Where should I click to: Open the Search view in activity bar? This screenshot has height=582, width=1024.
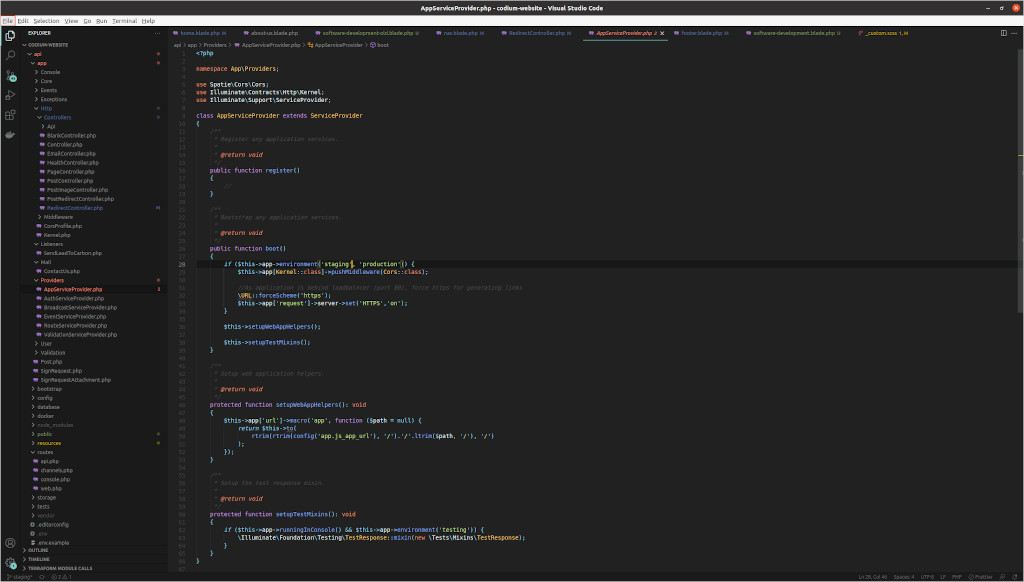(x=10, y=56)
